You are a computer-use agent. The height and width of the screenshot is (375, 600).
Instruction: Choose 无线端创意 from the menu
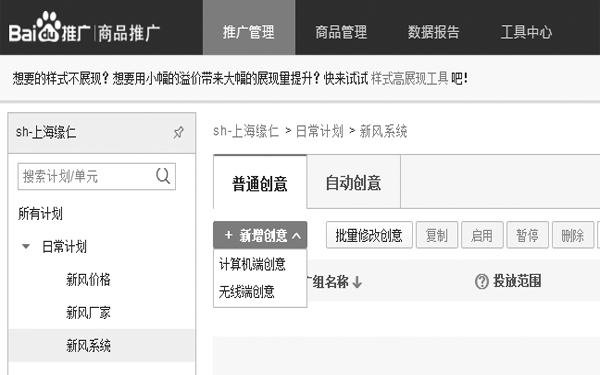[246, 292]
